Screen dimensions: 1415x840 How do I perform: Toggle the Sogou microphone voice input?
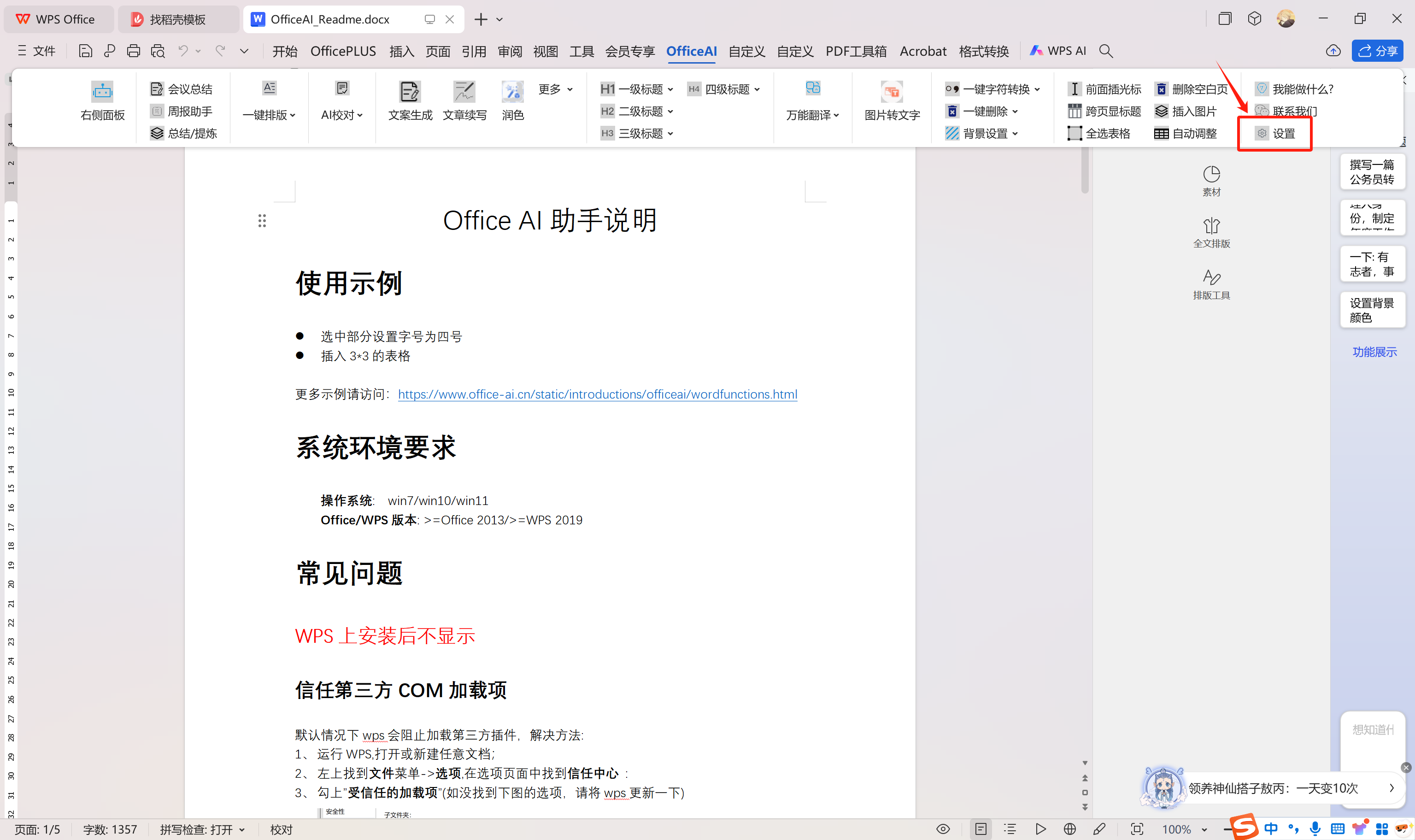click(1315, 829)
